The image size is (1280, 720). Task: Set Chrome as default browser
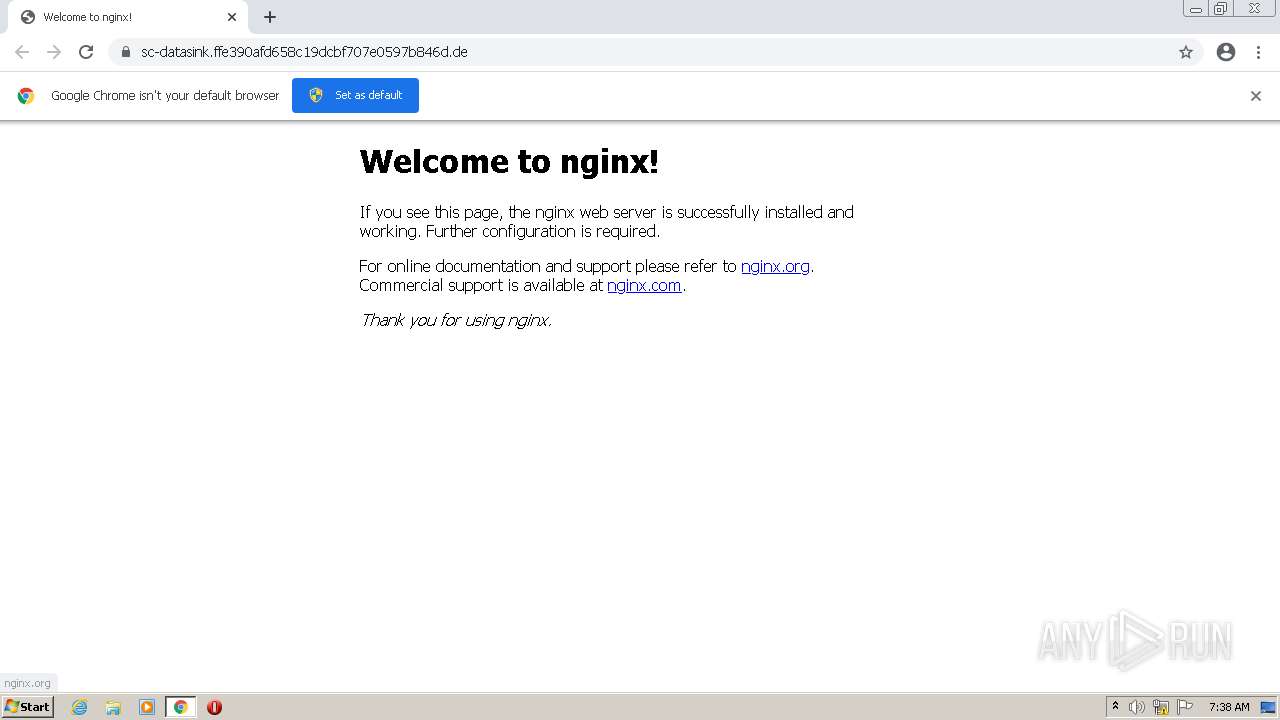(355, 95)
